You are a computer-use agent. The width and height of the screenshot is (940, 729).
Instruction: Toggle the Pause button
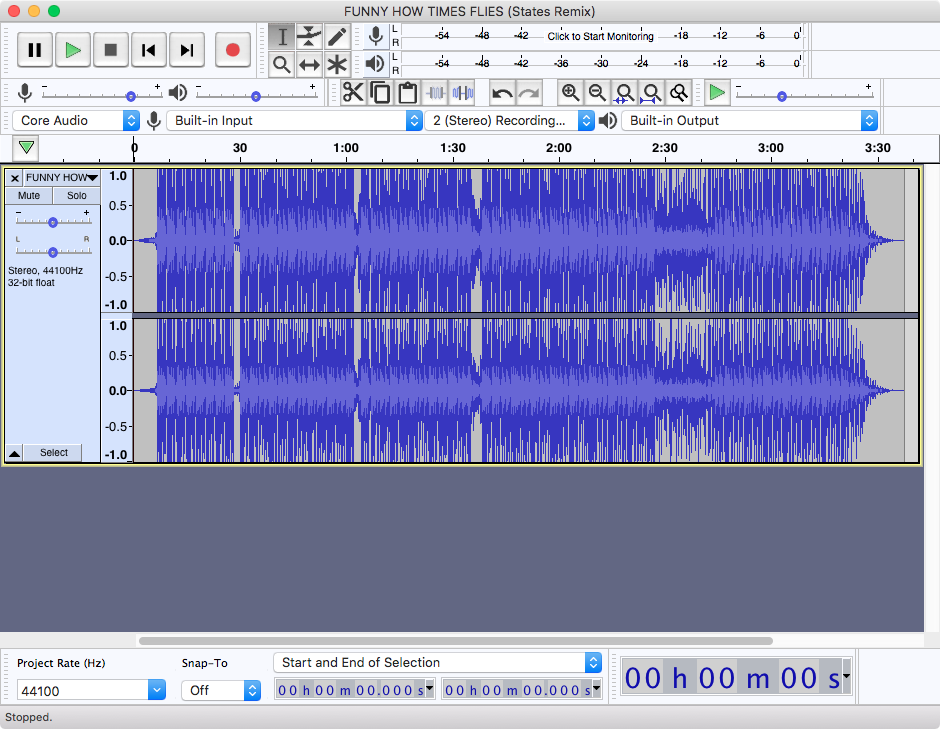pos(35,50)
